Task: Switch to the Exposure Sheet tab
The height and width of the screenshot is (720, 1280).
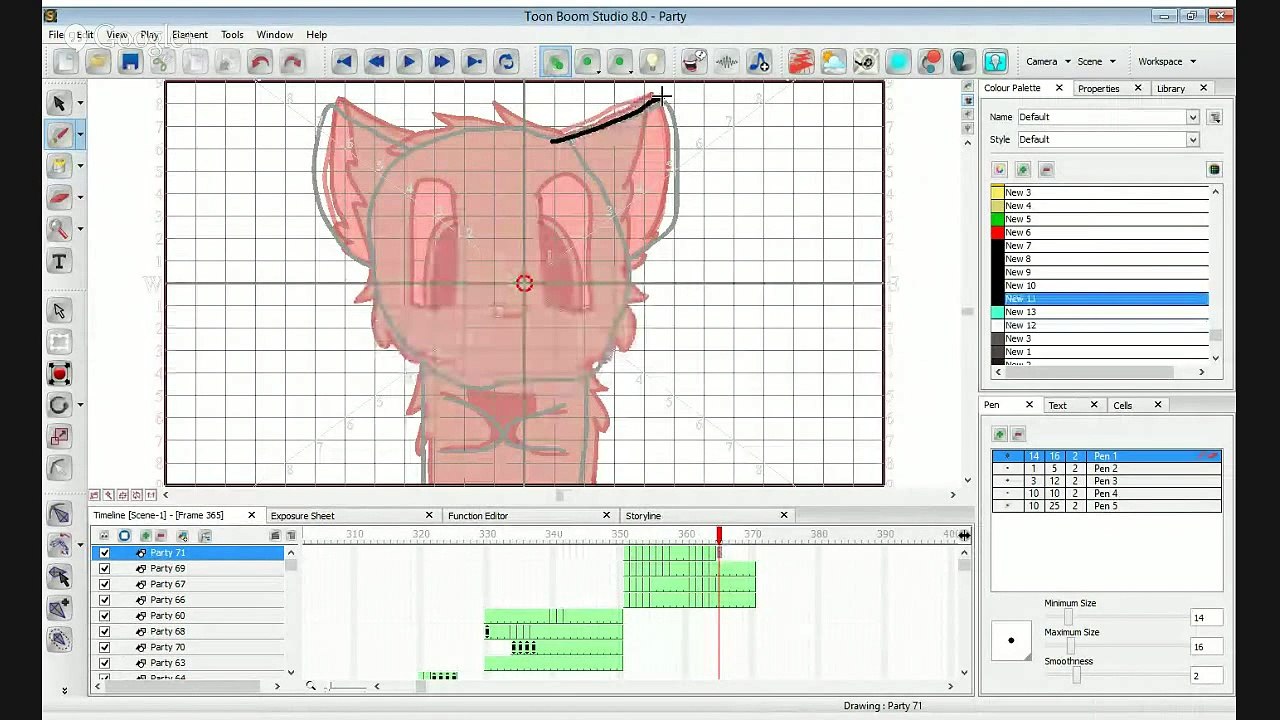Action: click(302, 516)
